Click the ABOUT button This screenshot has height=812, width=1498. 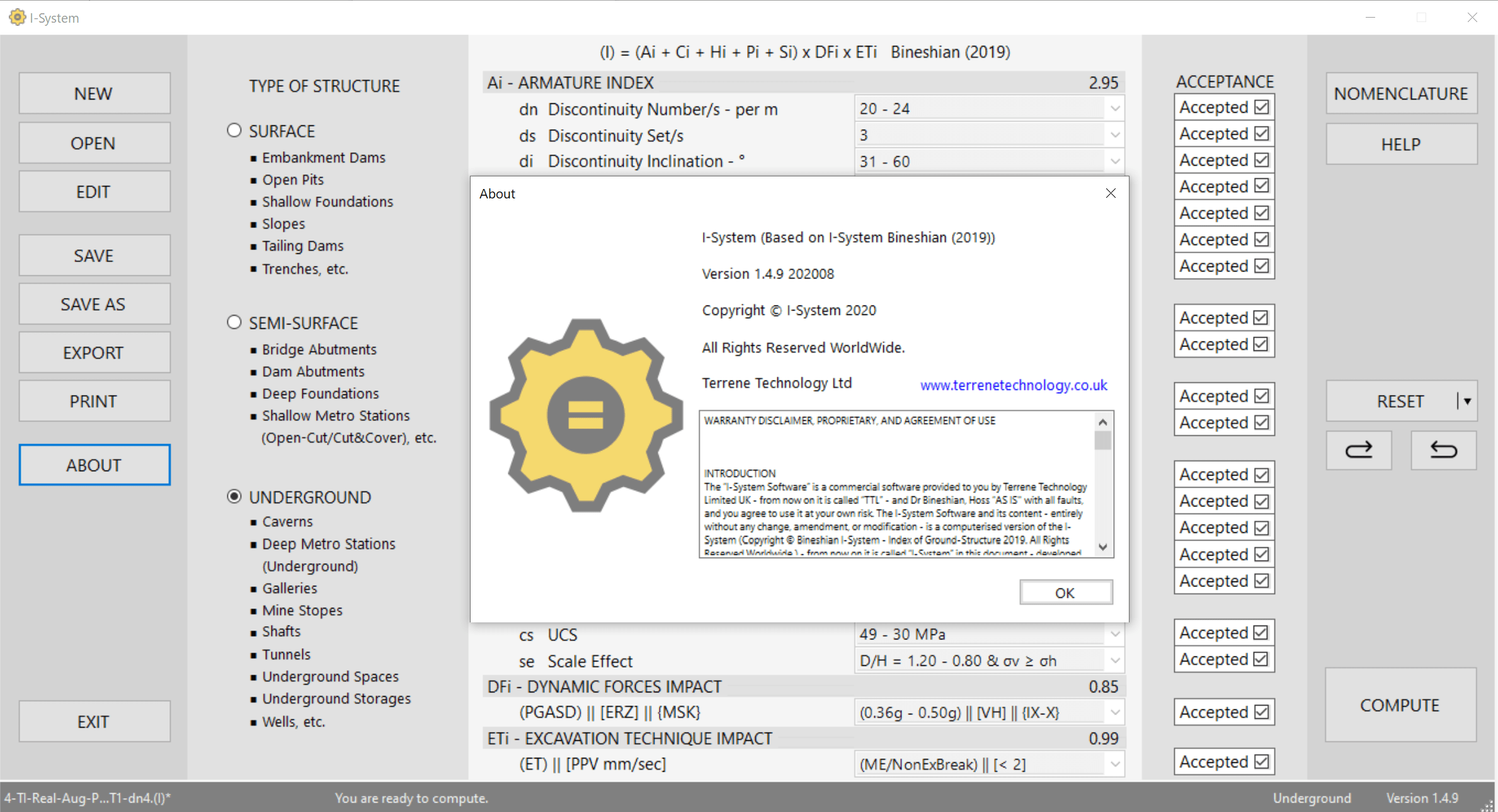94,465
